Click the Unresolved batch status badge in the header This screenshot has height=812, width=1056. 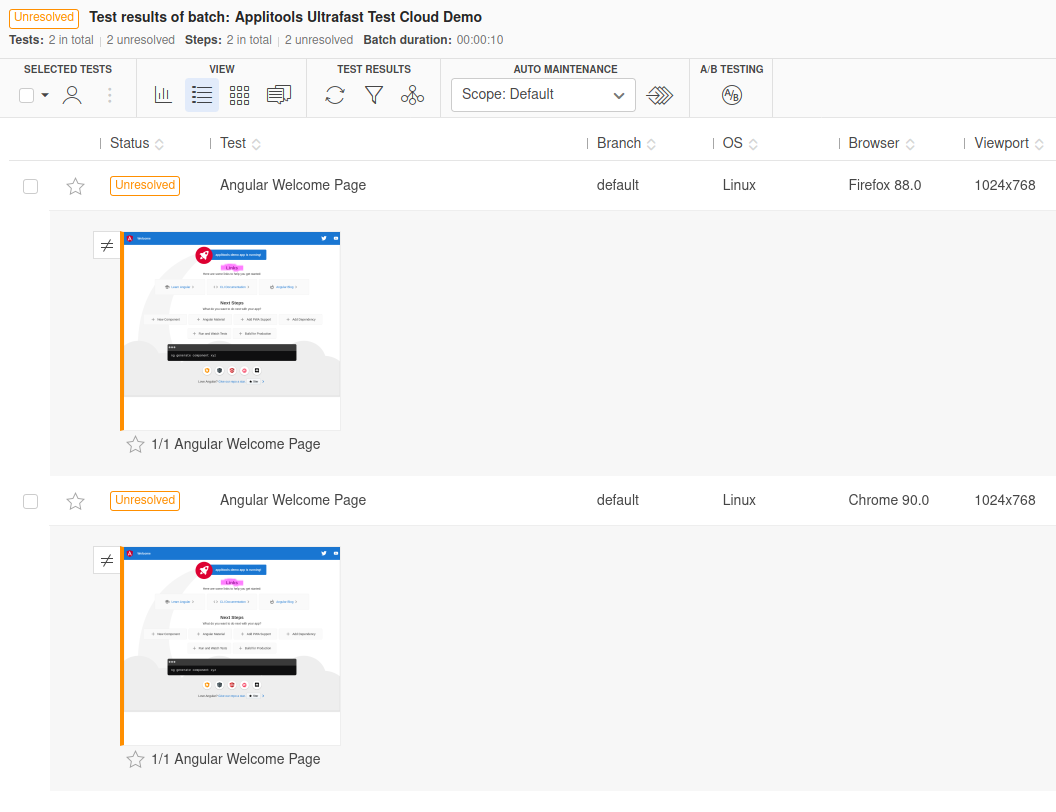click(44, 18)
